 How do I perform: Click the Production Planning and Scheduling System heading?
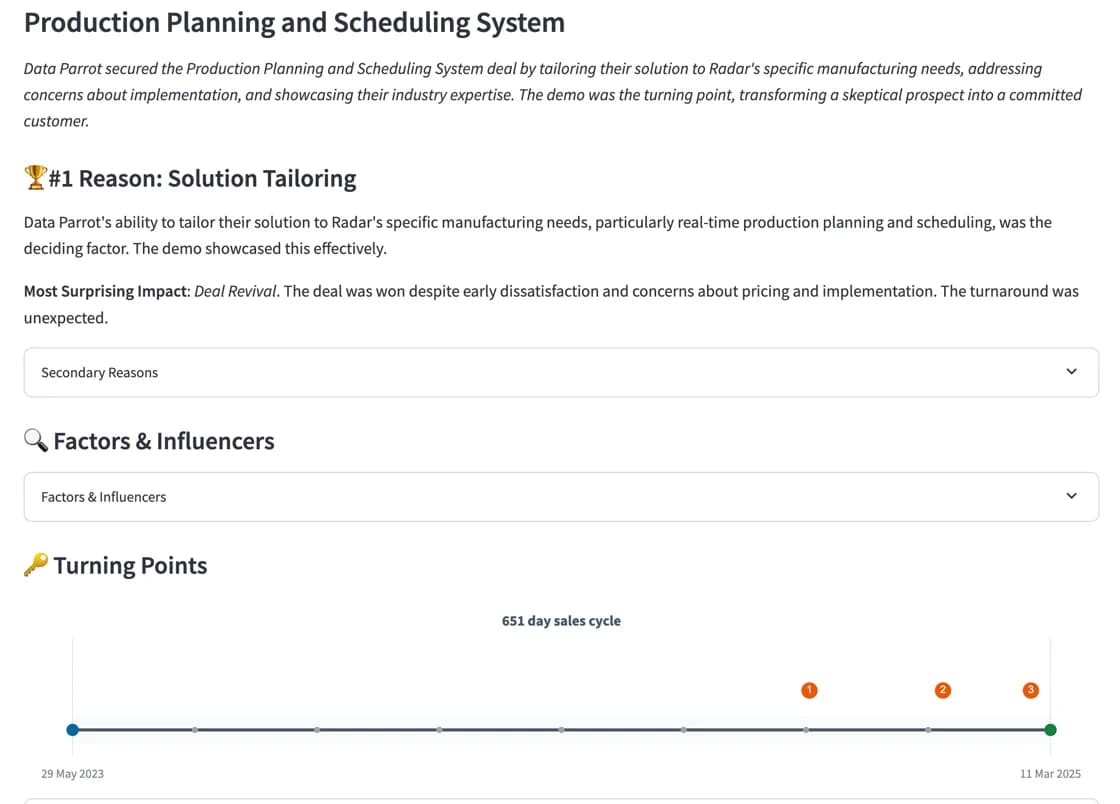coord(295,22)
